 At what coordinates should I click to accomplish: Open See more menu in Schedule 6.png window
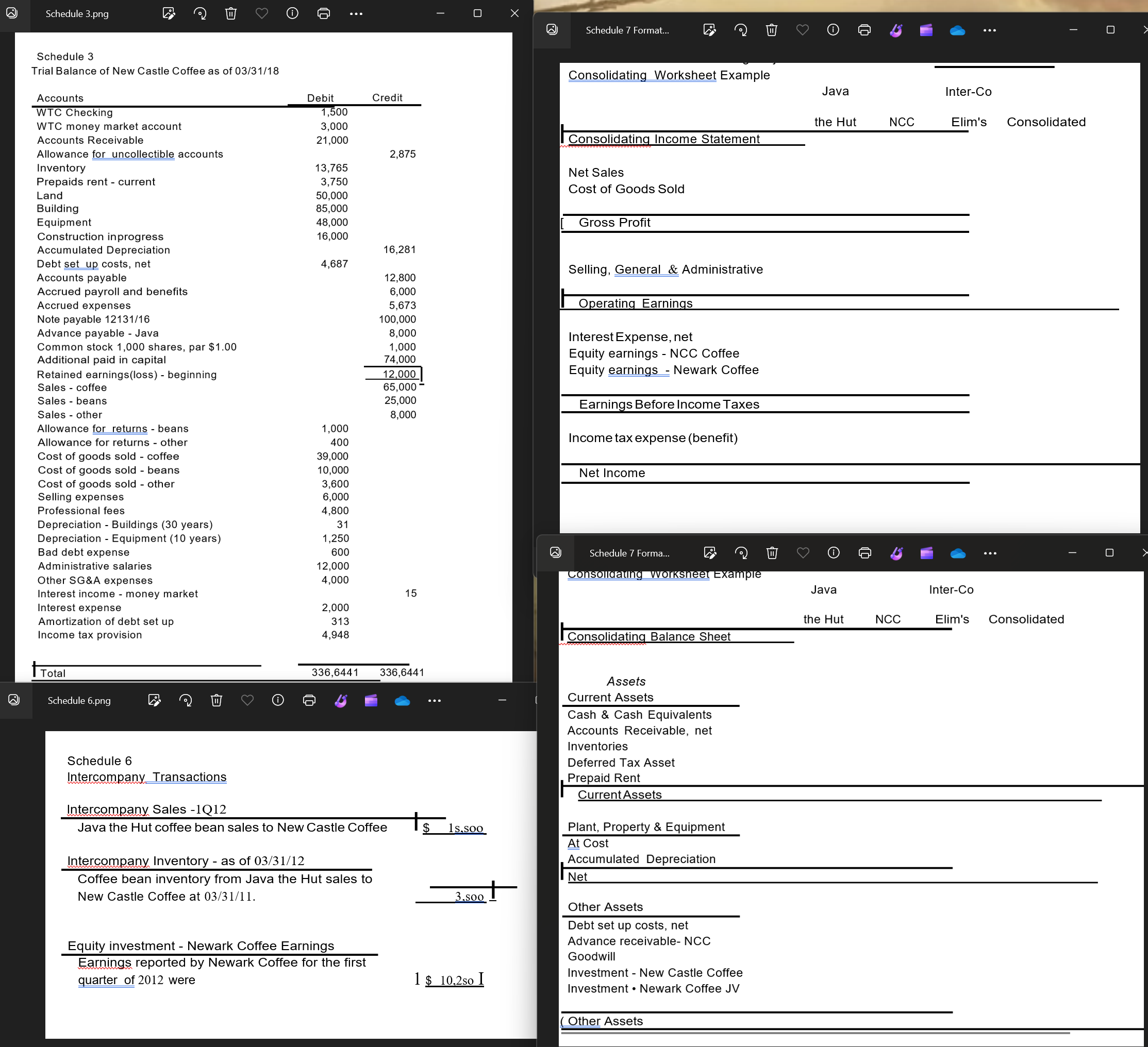click(x=435, y=700)
